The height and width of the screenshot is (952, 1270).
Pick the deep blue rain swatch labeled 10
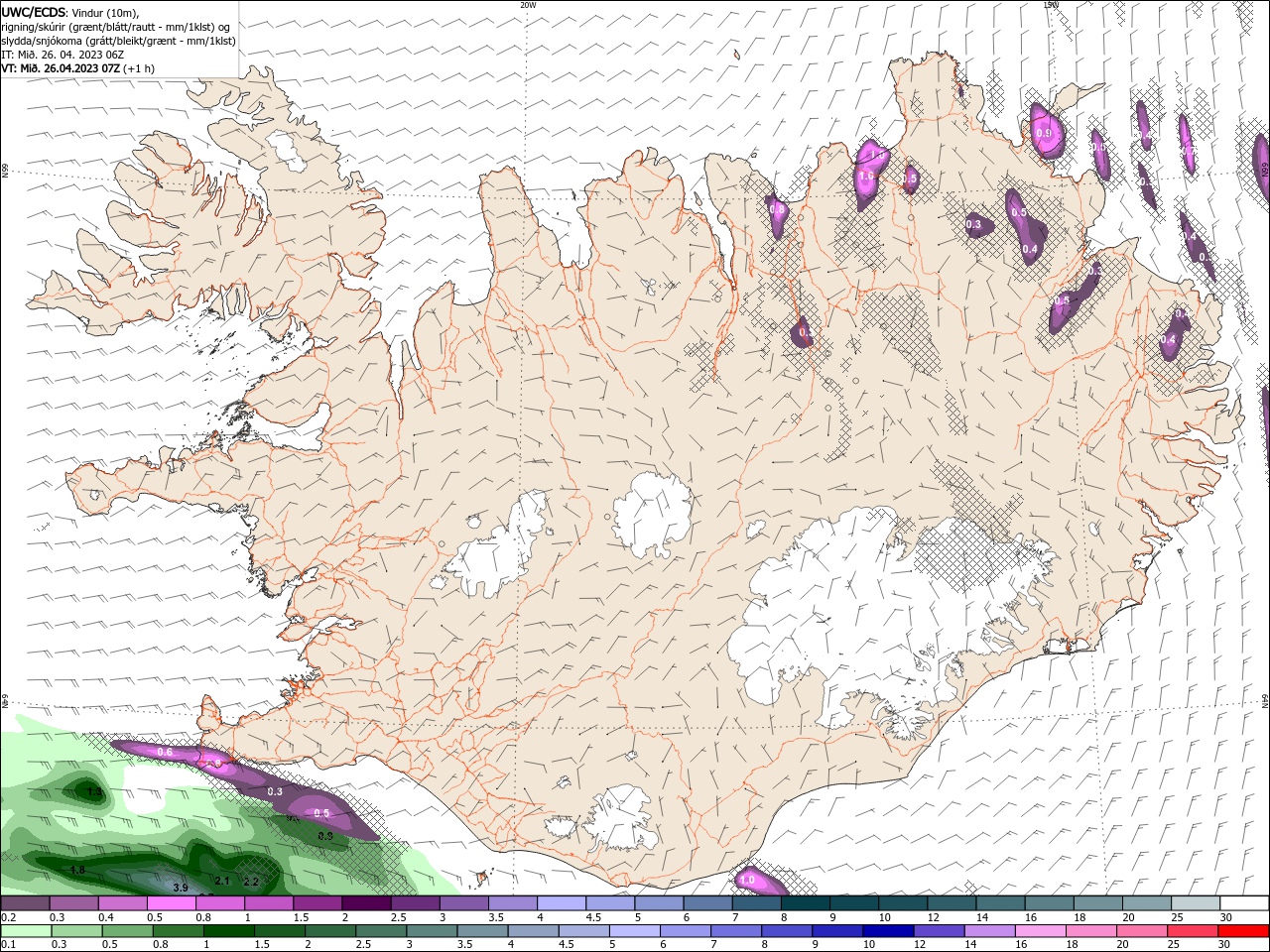tap(888, 931)
